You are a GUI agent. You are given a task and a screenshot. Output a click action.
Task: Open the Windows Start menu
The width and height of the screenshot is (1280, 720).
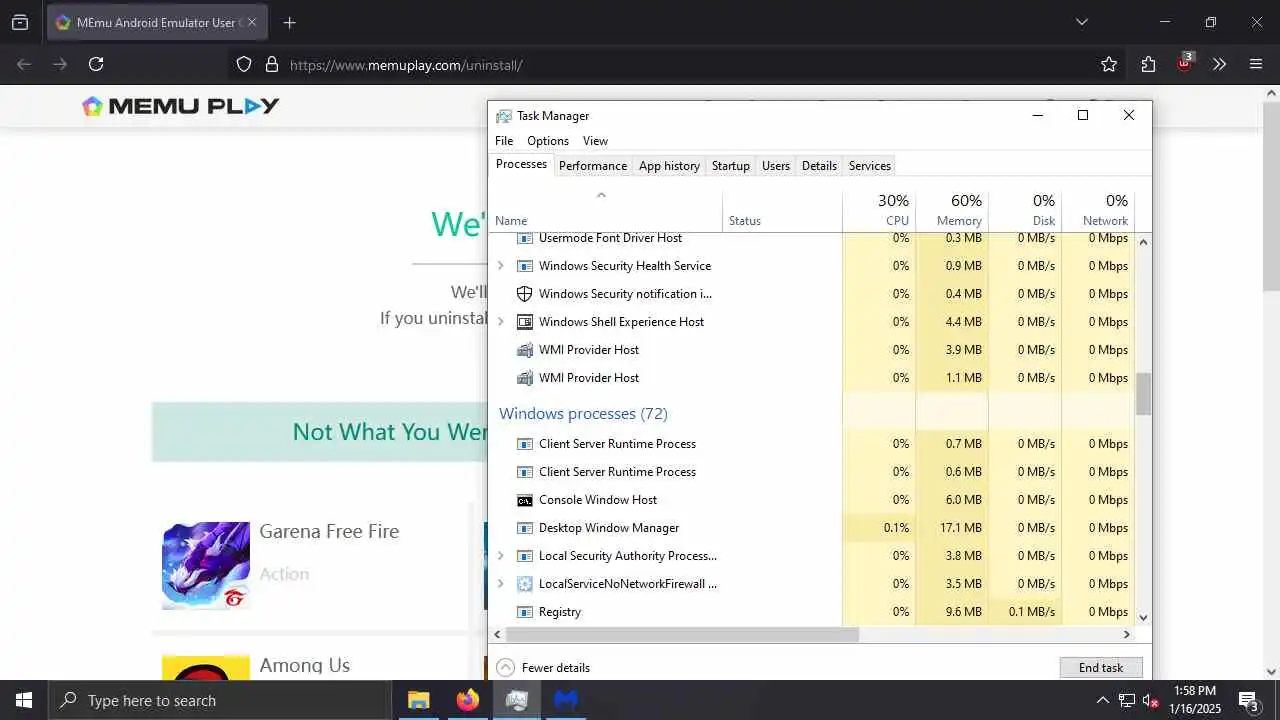coord(24,700)
